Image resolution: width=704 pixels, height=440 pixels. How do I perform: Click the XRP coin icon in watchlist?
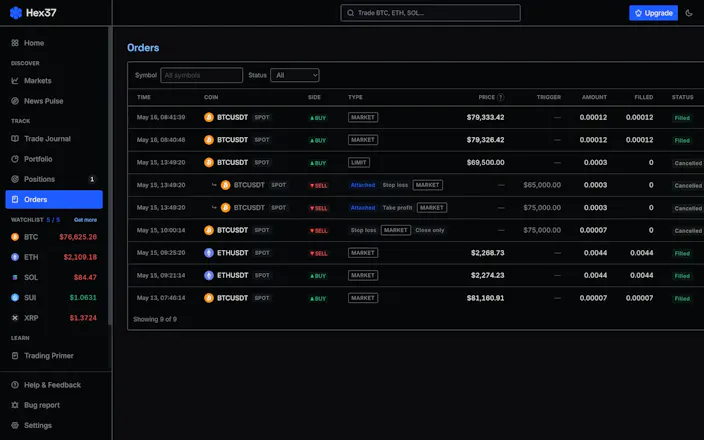tap(15, 318)
